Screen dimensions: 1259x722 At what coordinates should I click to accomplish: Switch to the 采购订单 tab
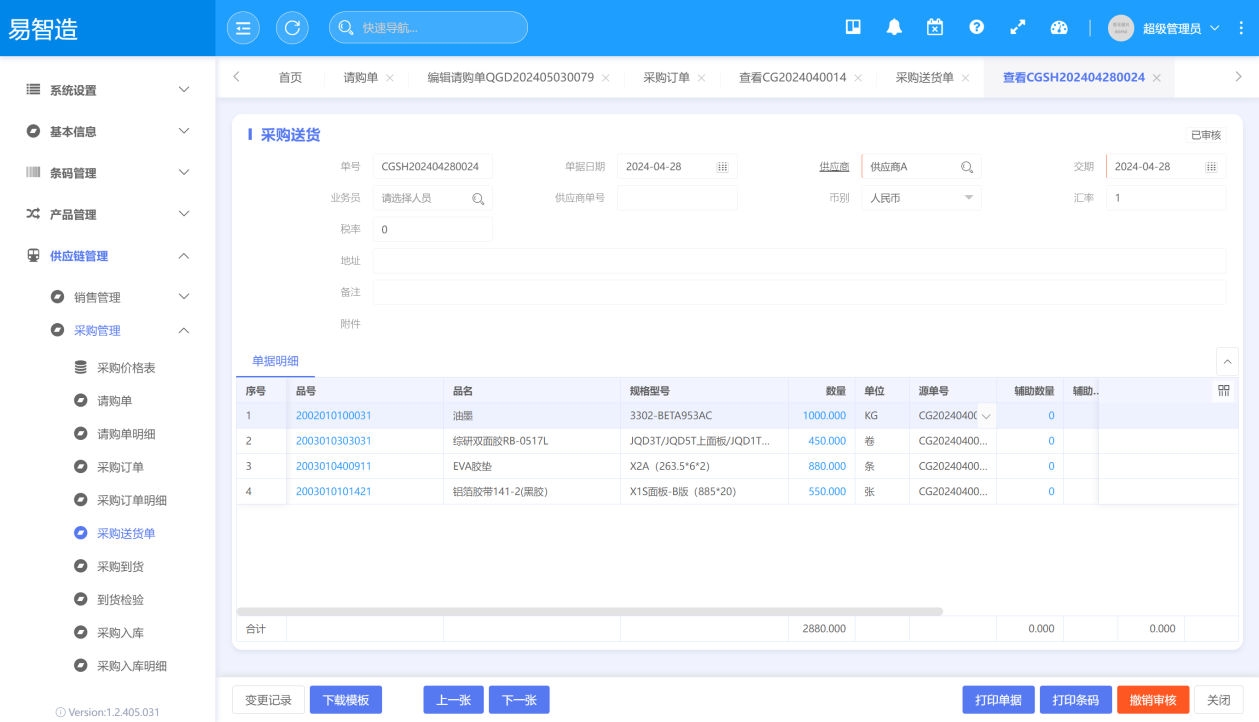(x=666, y=78)
